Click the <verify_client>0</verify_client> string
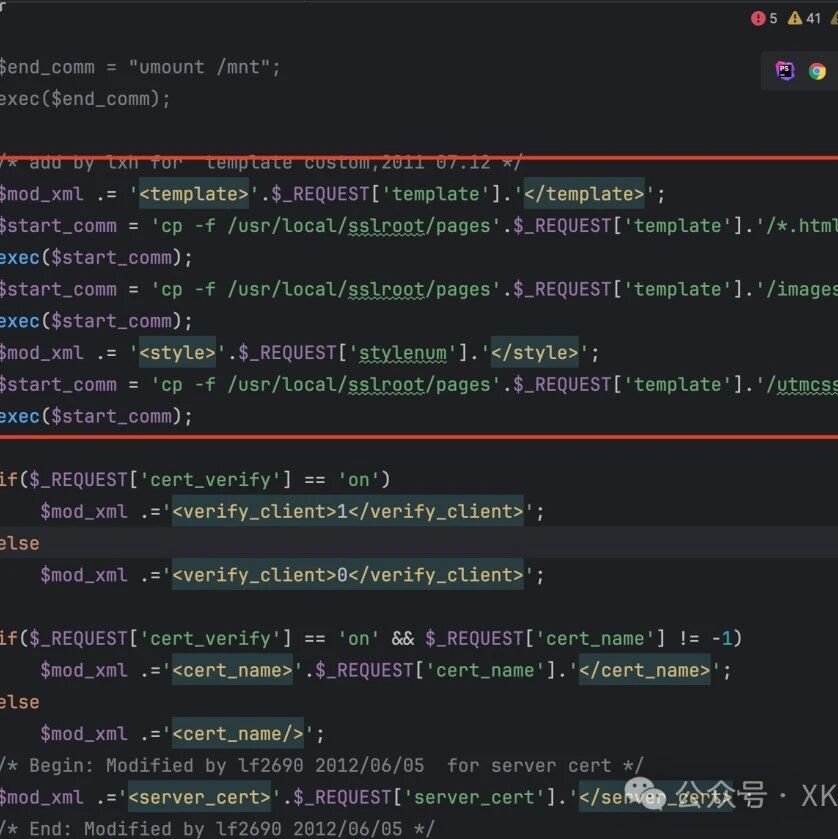The width and height of the screenshot is (838, 839). [x=348, y=575]
